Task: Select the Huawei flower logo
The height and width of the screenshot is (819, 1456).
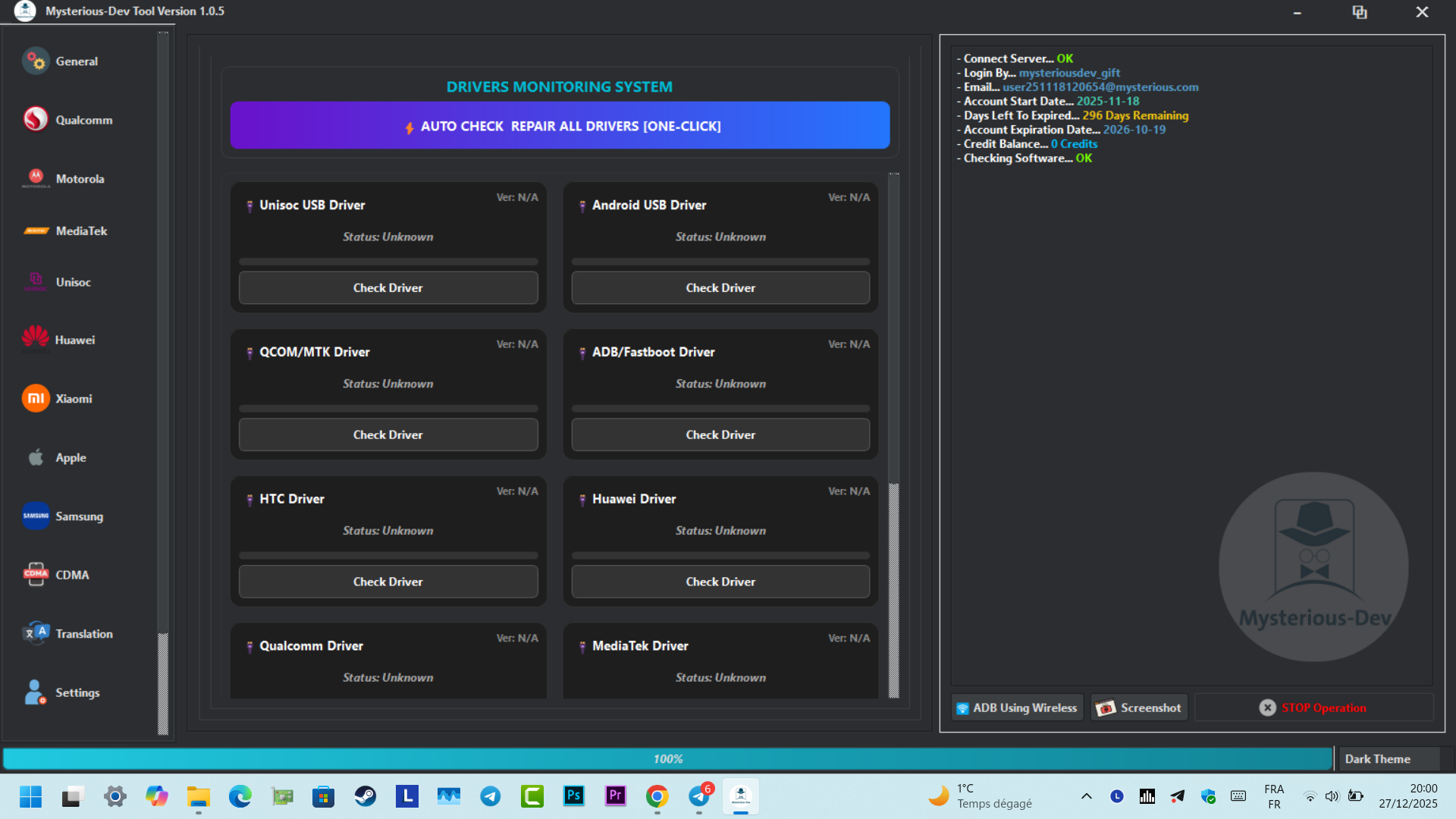Action: coord(36,339)
